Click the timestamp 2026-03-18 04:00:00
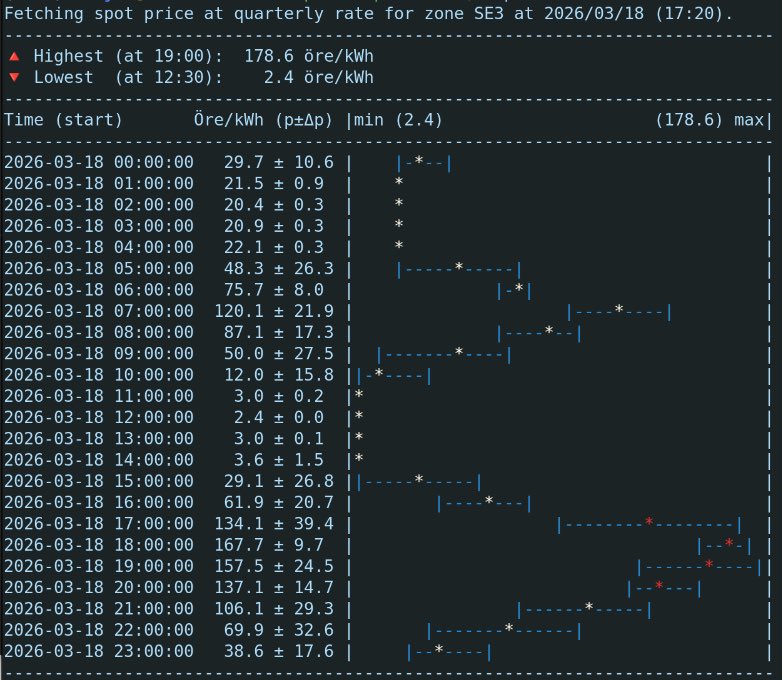 pos(99,247)
